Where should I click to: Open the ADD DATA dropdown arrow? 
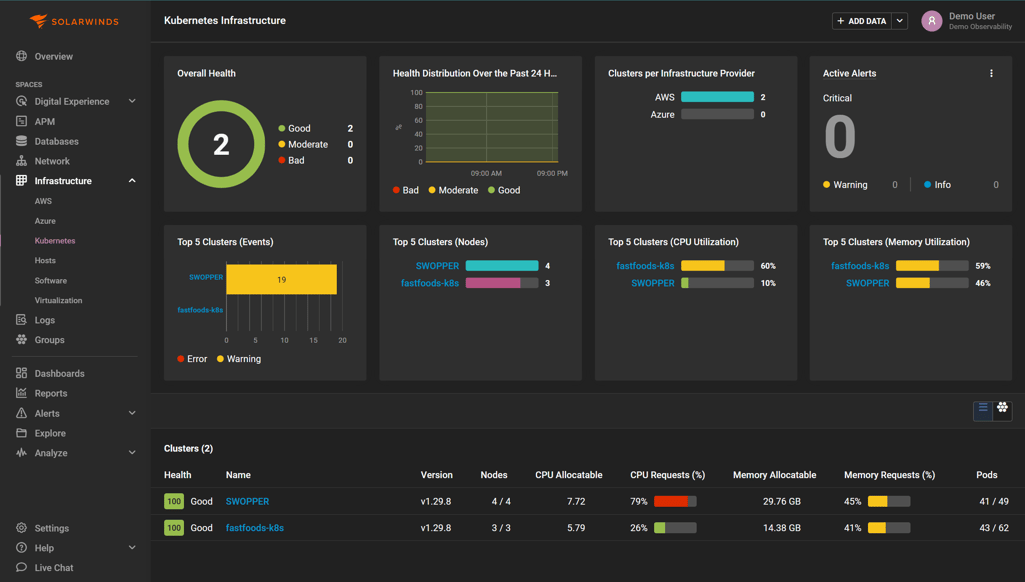899,20
